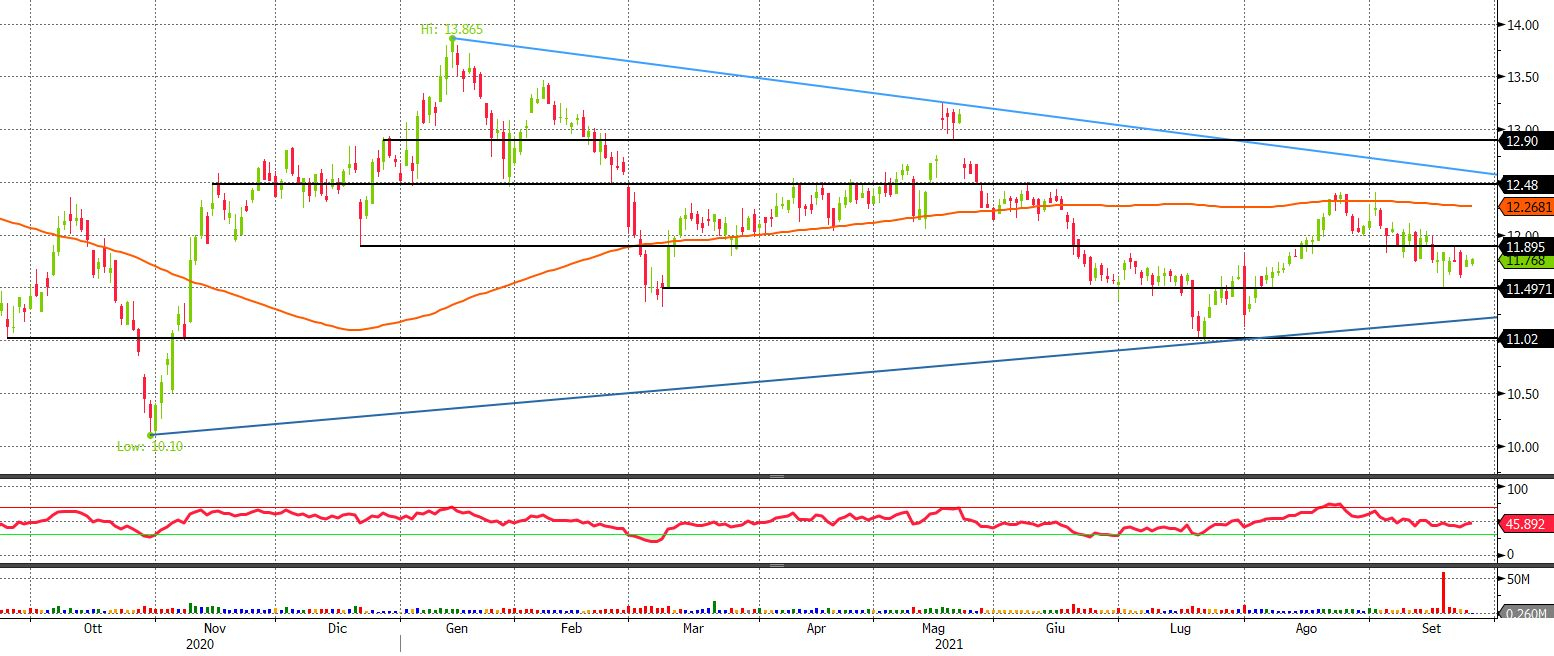Click the Dic month label
Screen dimensions: 1554x656
coord(337,629)
